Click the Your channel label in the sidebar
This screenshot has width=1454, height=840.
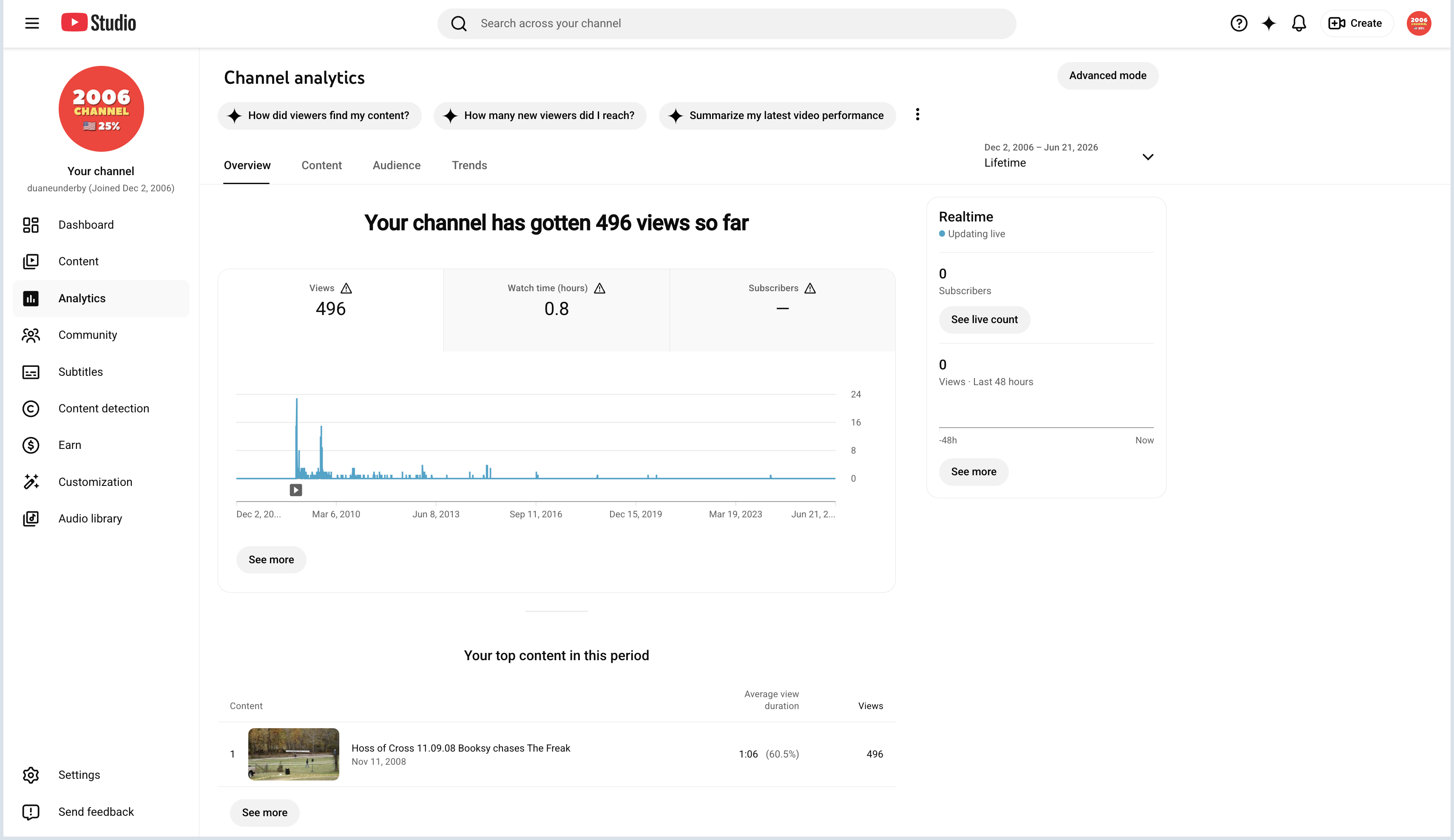click(100, 171)
